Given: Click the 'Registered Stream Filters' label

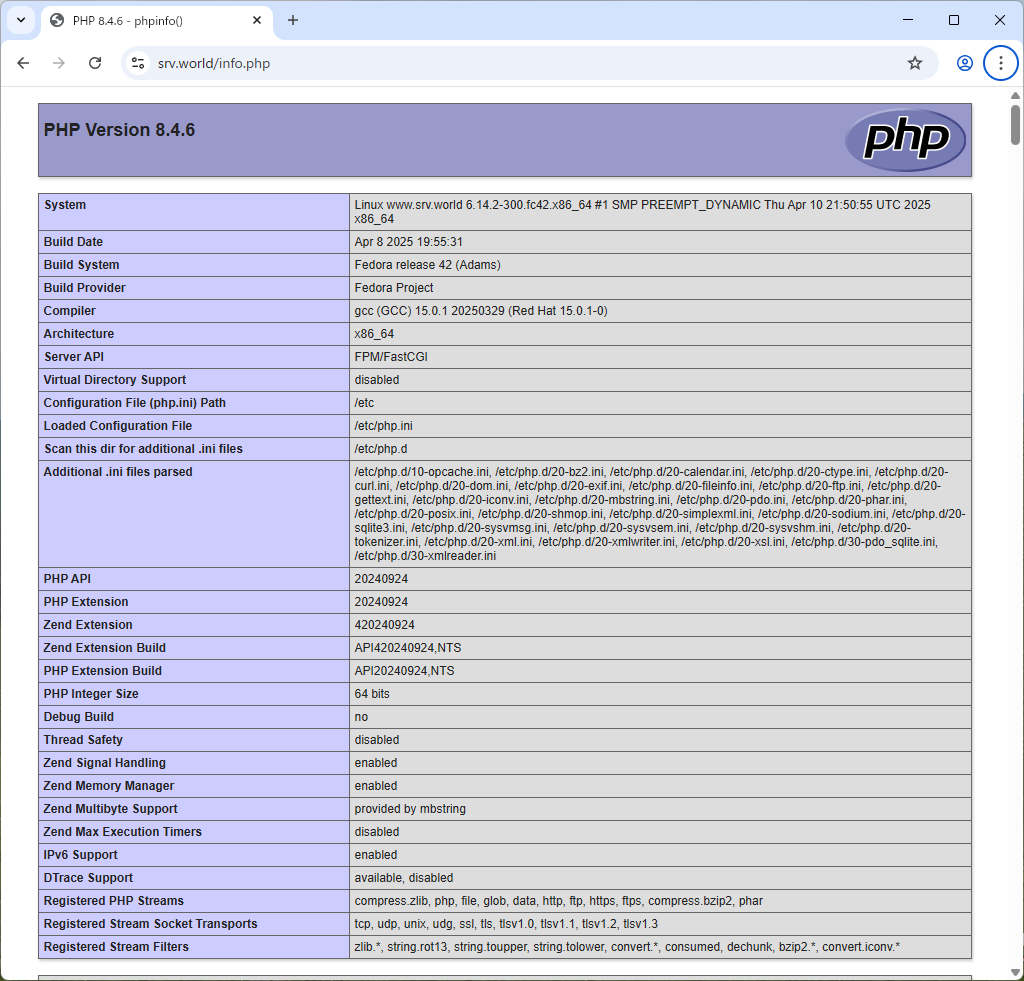Looking at the screenshot, I should [x=116, y=946].
